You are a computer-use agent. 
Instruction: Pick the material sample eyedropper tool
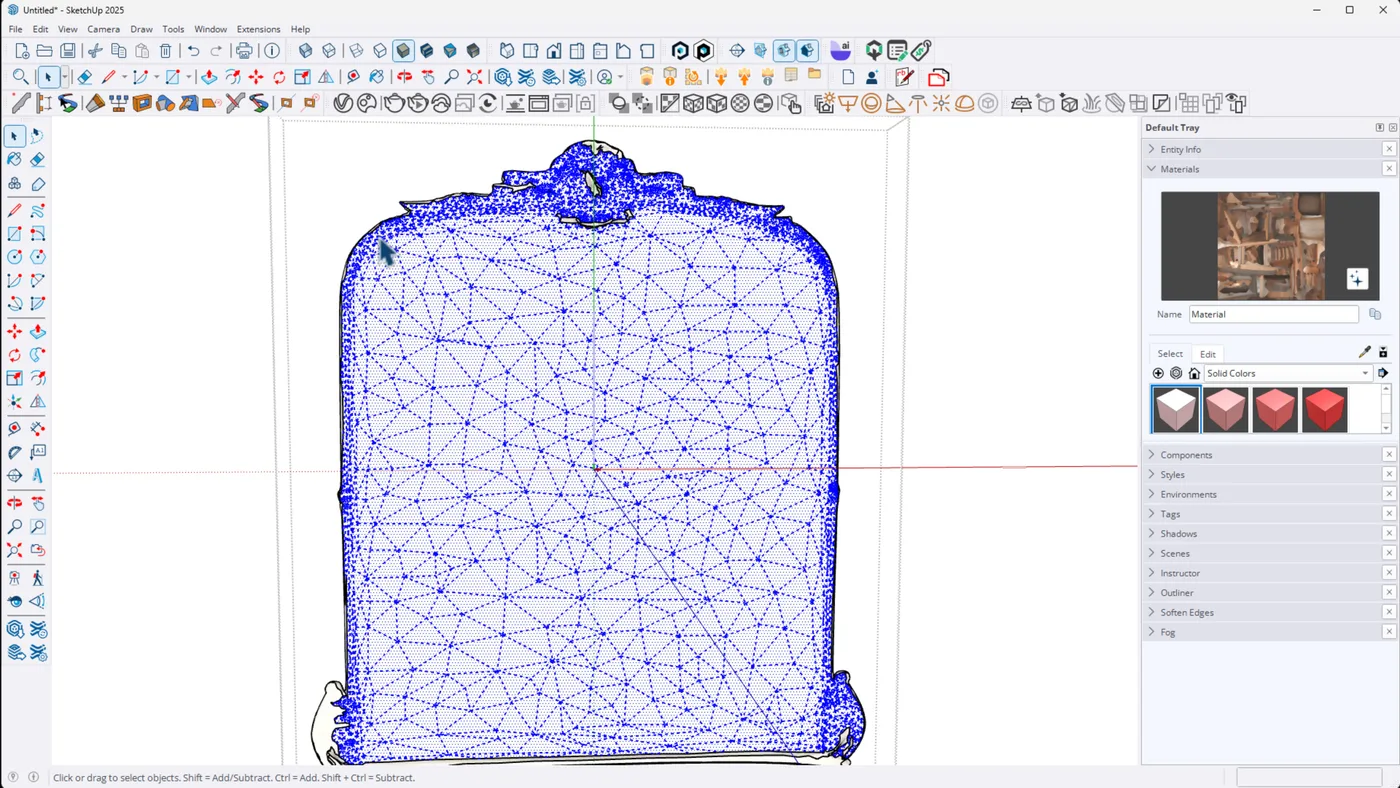(x=1364, y=353)
